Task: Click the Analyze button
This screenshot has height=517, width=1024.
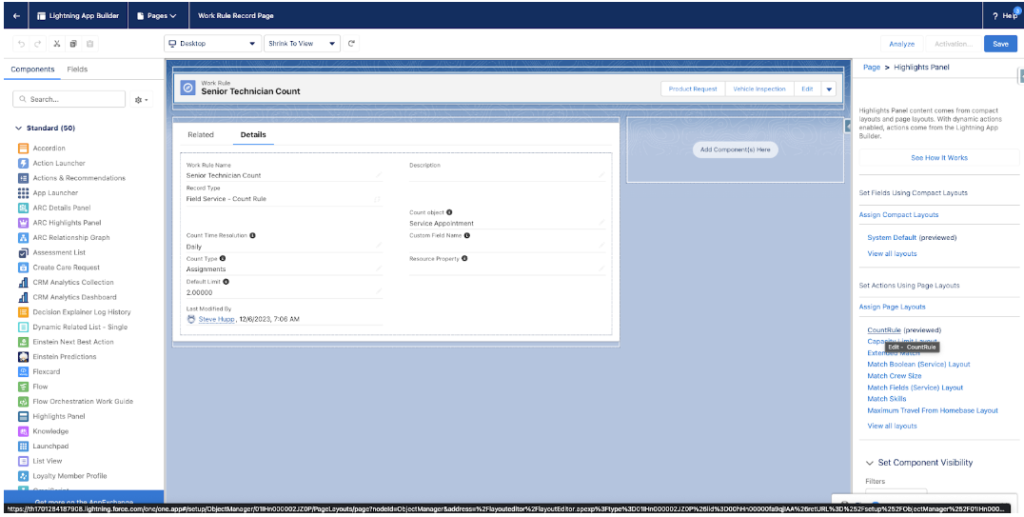Action: coord(902,44)
